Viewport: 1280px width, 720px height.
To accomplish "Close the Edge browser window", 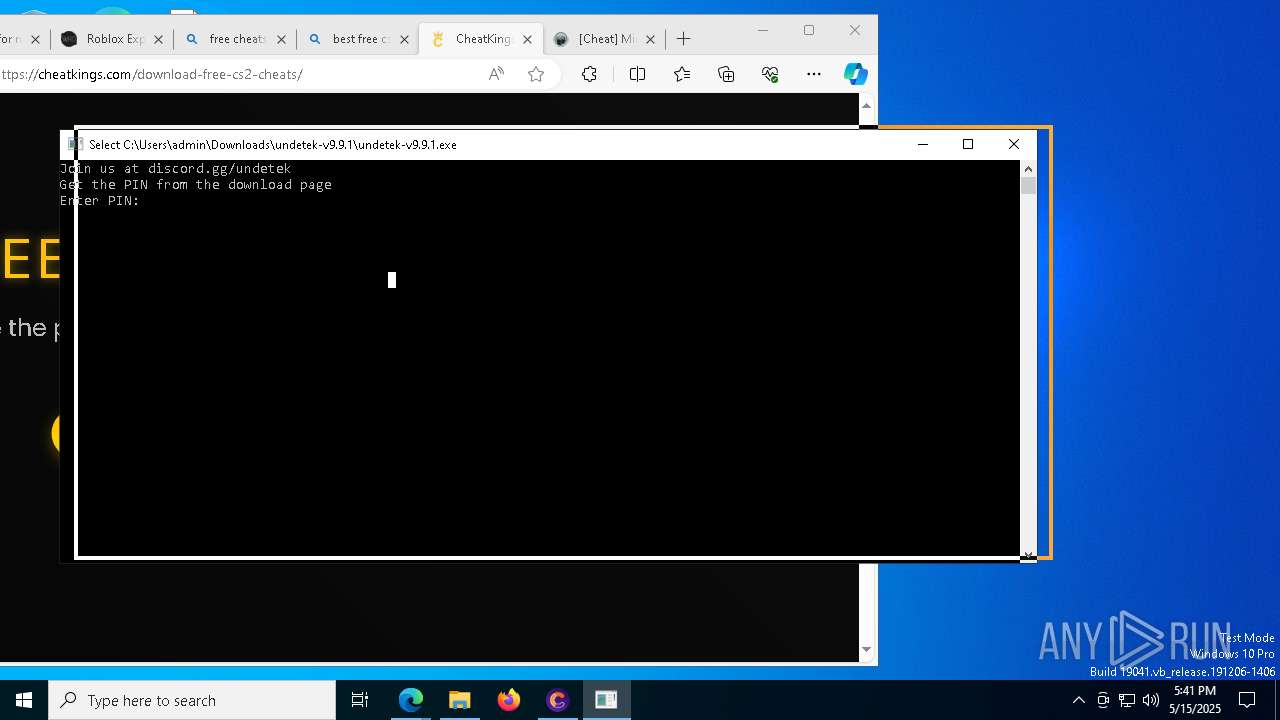I will point(855,30).
